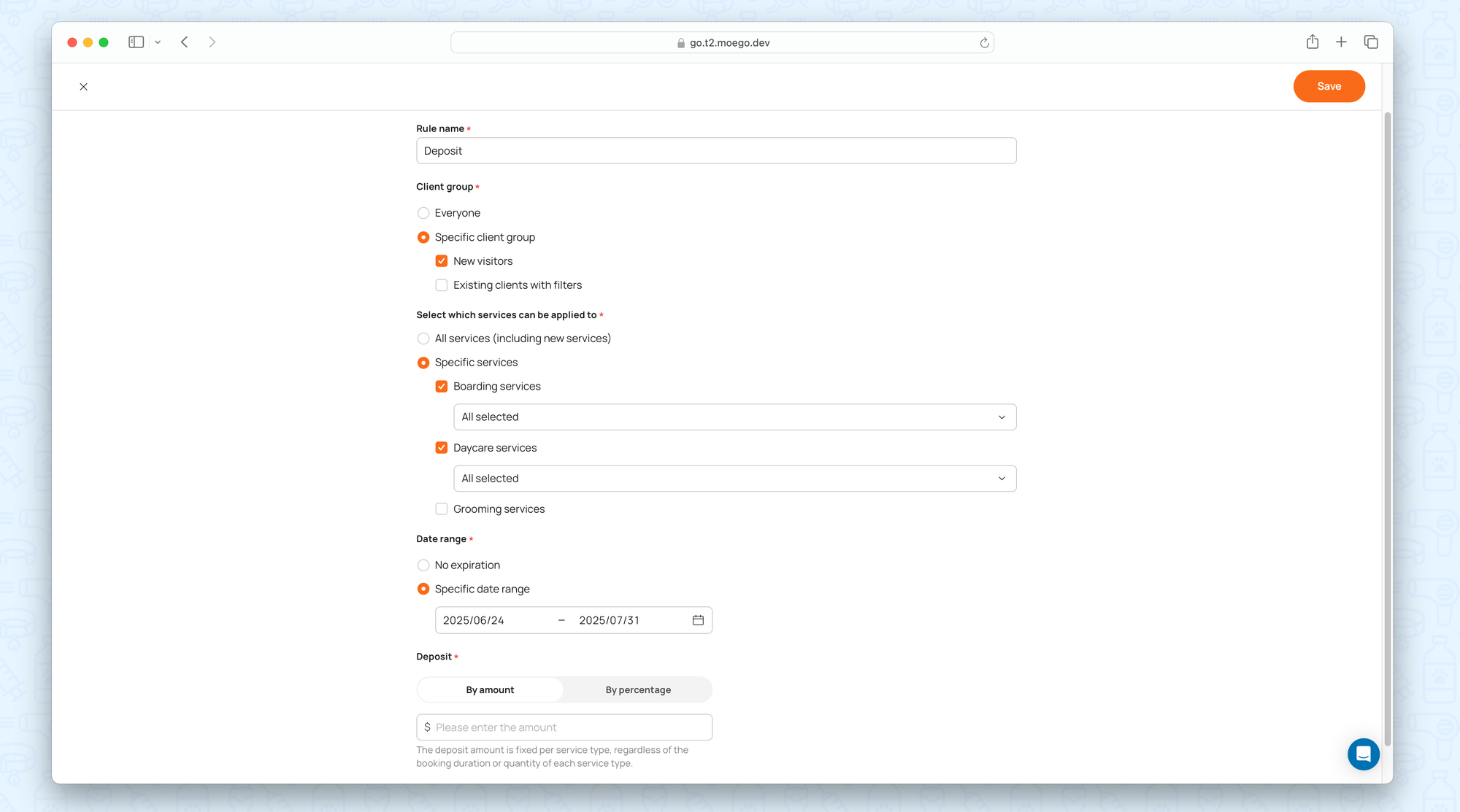Reload the page with refresh icon

[984, 43]
